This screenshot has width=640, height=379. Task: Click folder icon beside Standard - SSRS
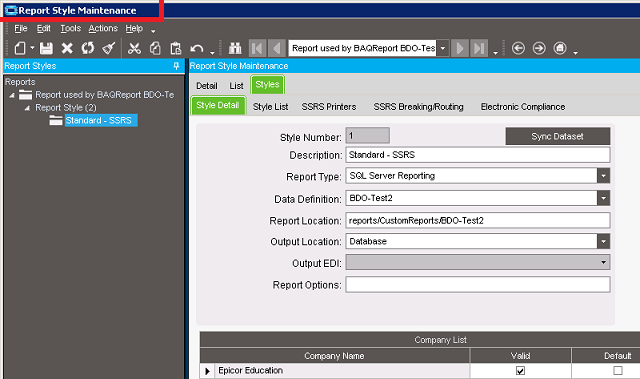(x=56, y=120)
